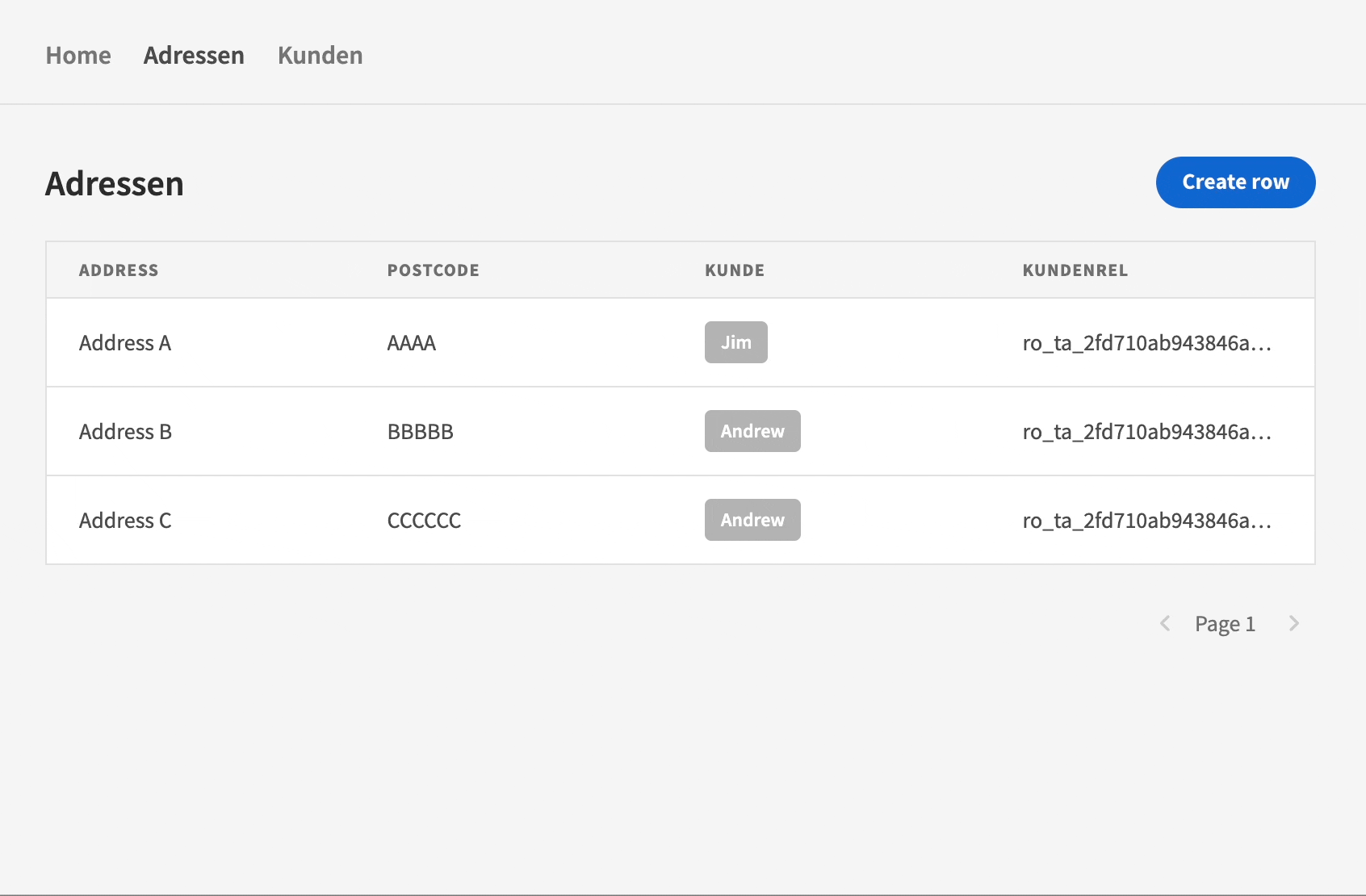Click the Page 1 pagination label

click(x=1226, y=623)
